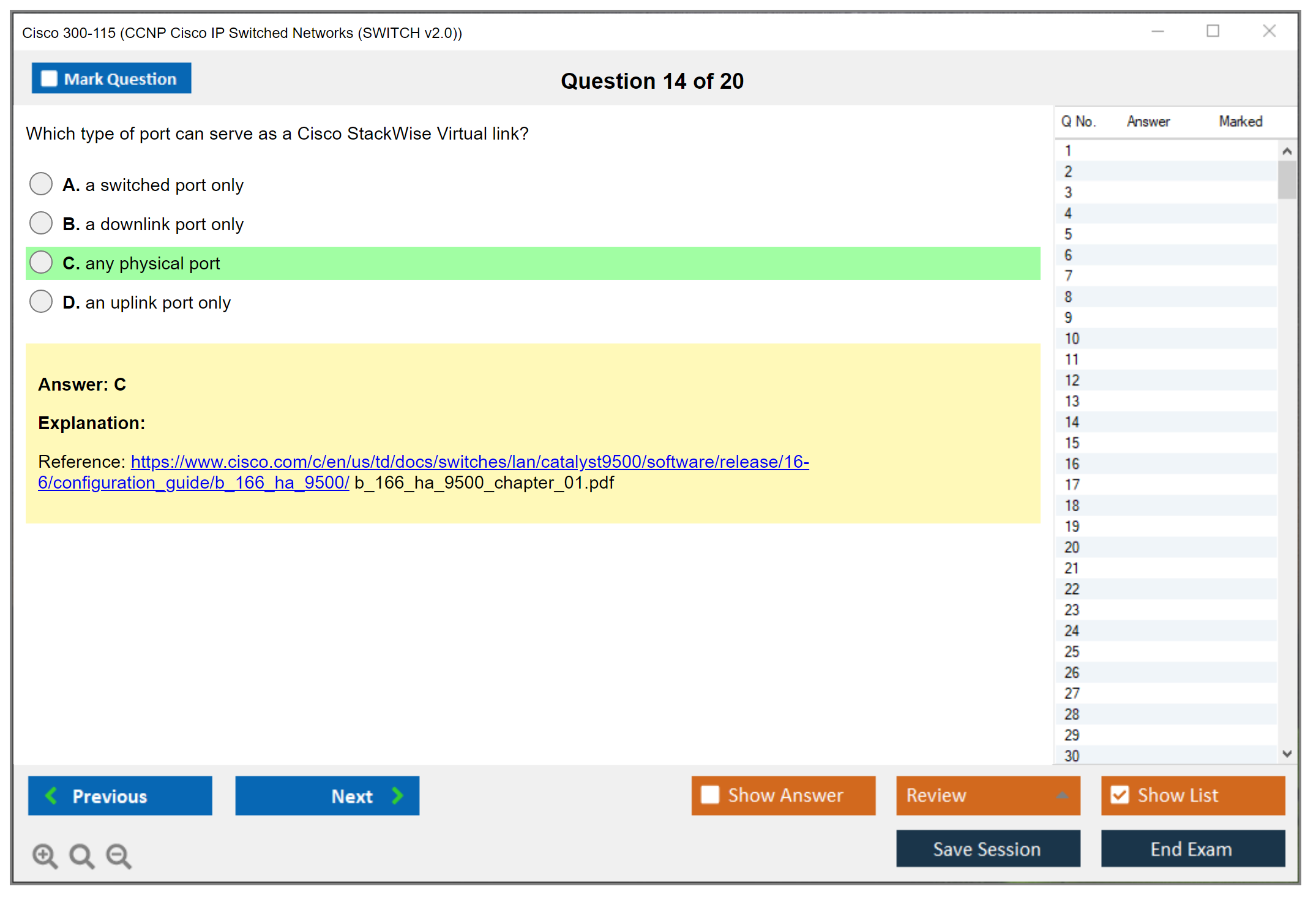This screenshot has width=1316, height=900.
Task: Toggle the Mark Question checkbox
Action: pos(49,79)
